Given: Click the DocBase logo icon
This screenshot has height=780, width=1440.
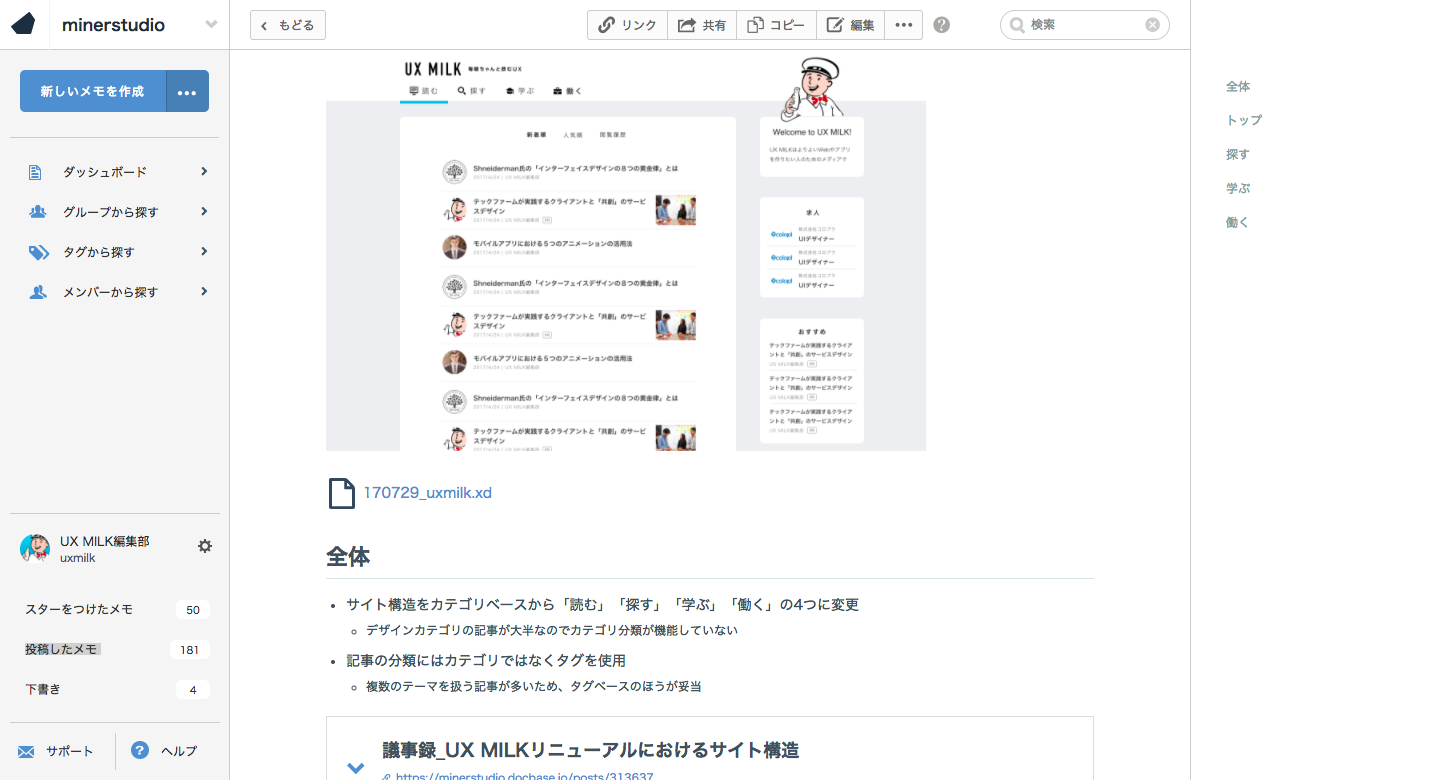Looking at the screenshot, I should 24,25.
